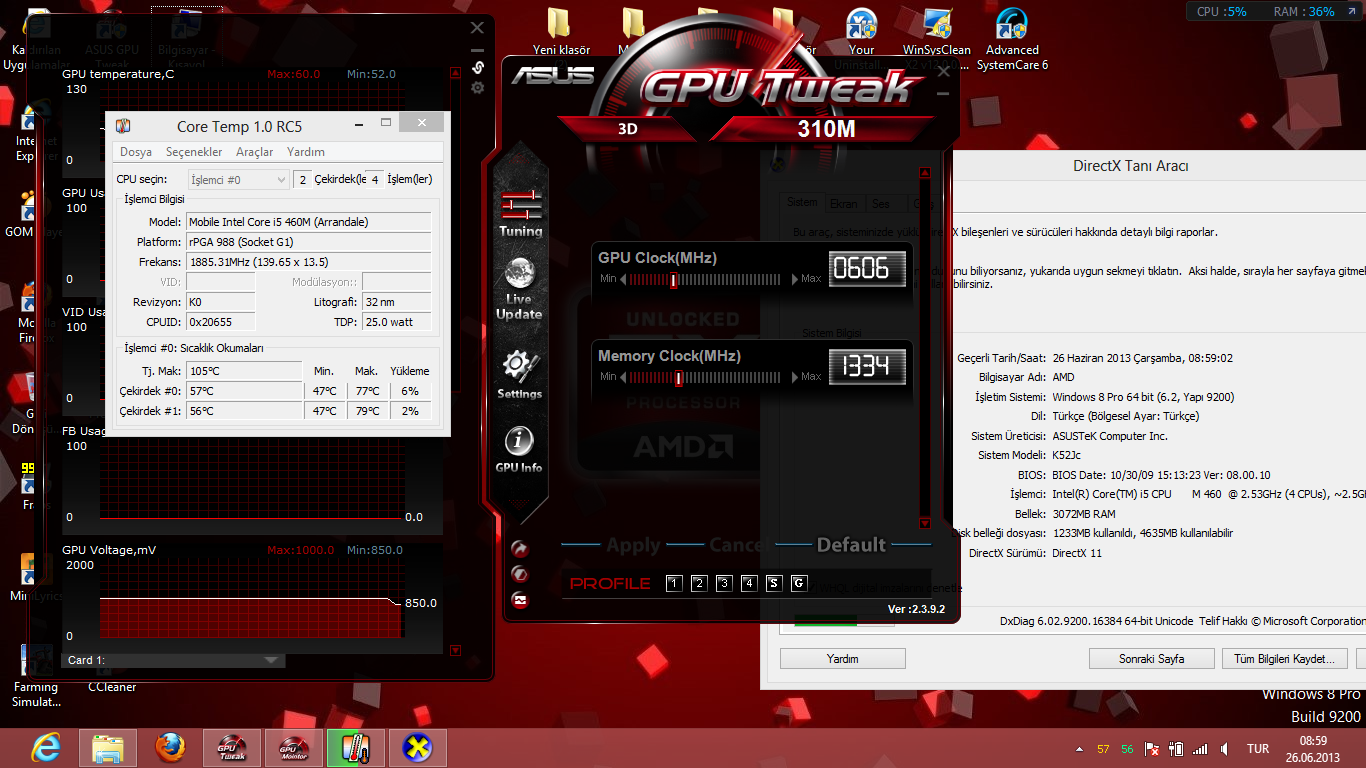1366x768 pixels.
Task: Launch Internet Explorer from the taskbar
Action: pyautogui.click(x=46, y=747)
